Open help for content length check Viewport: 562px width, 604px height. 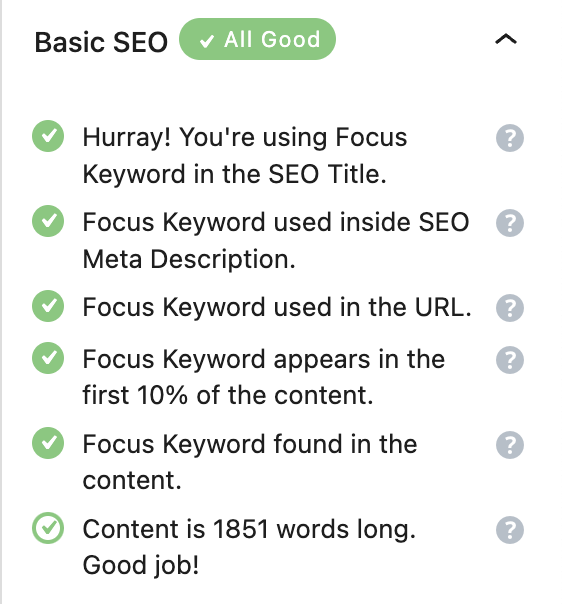[x=510, y=530]
